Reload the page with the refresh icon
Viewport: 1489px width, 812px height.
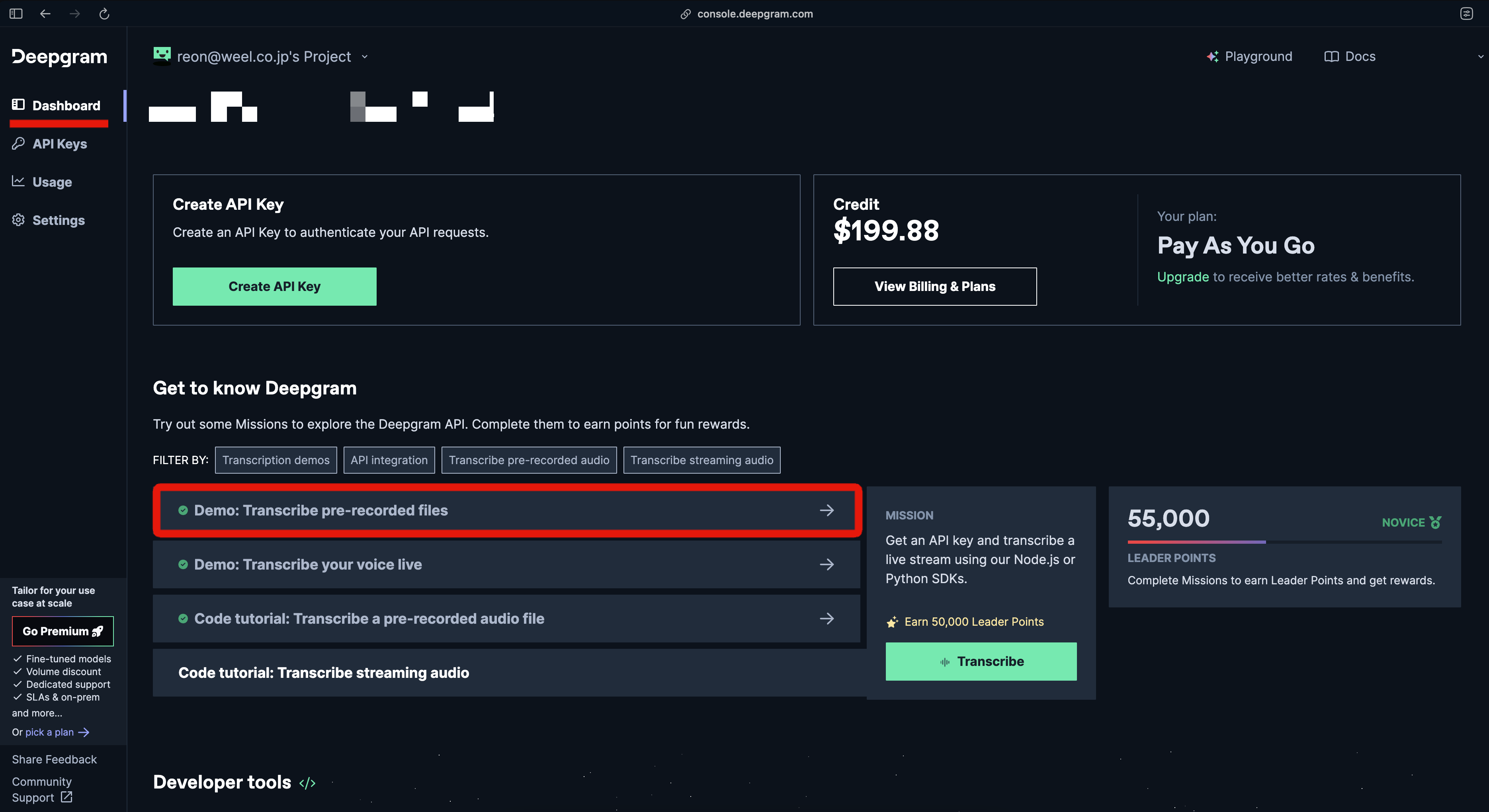(104, 14)
